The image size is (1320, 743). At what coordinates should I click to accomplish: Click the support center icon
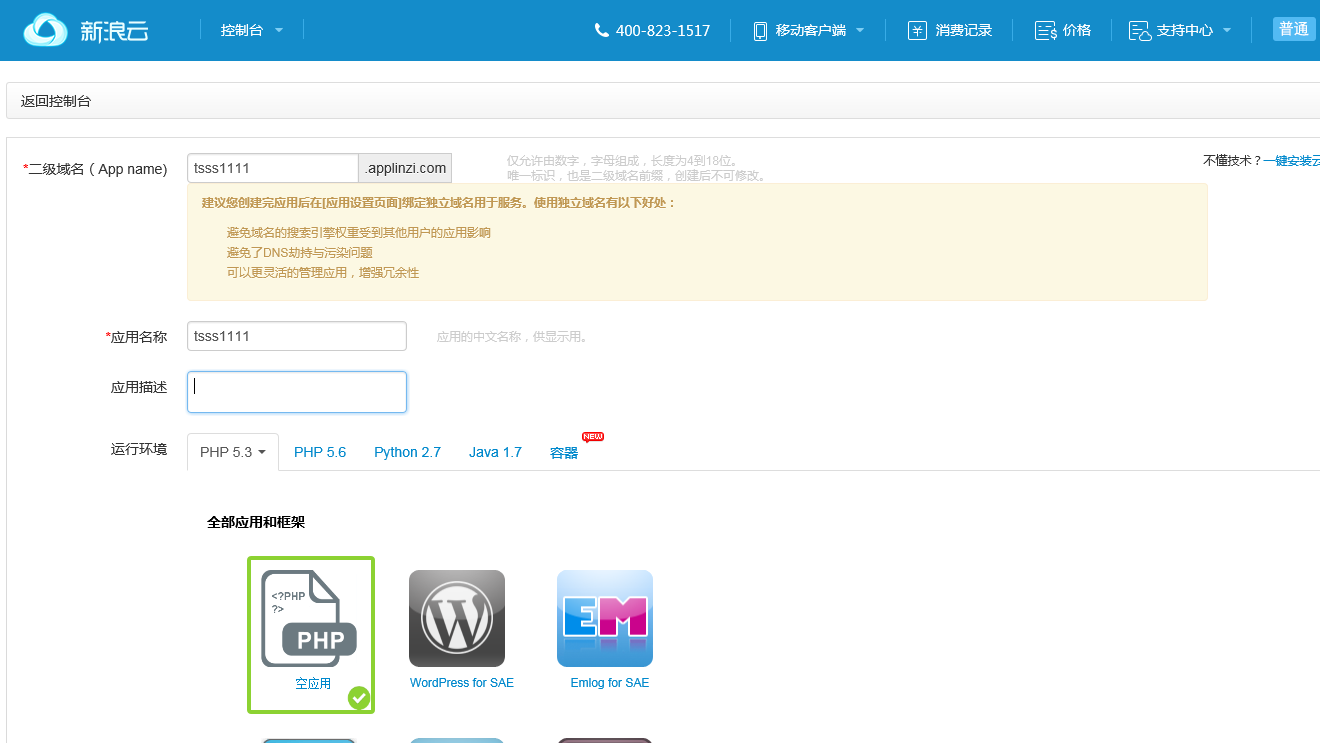tap(1140, 31)
